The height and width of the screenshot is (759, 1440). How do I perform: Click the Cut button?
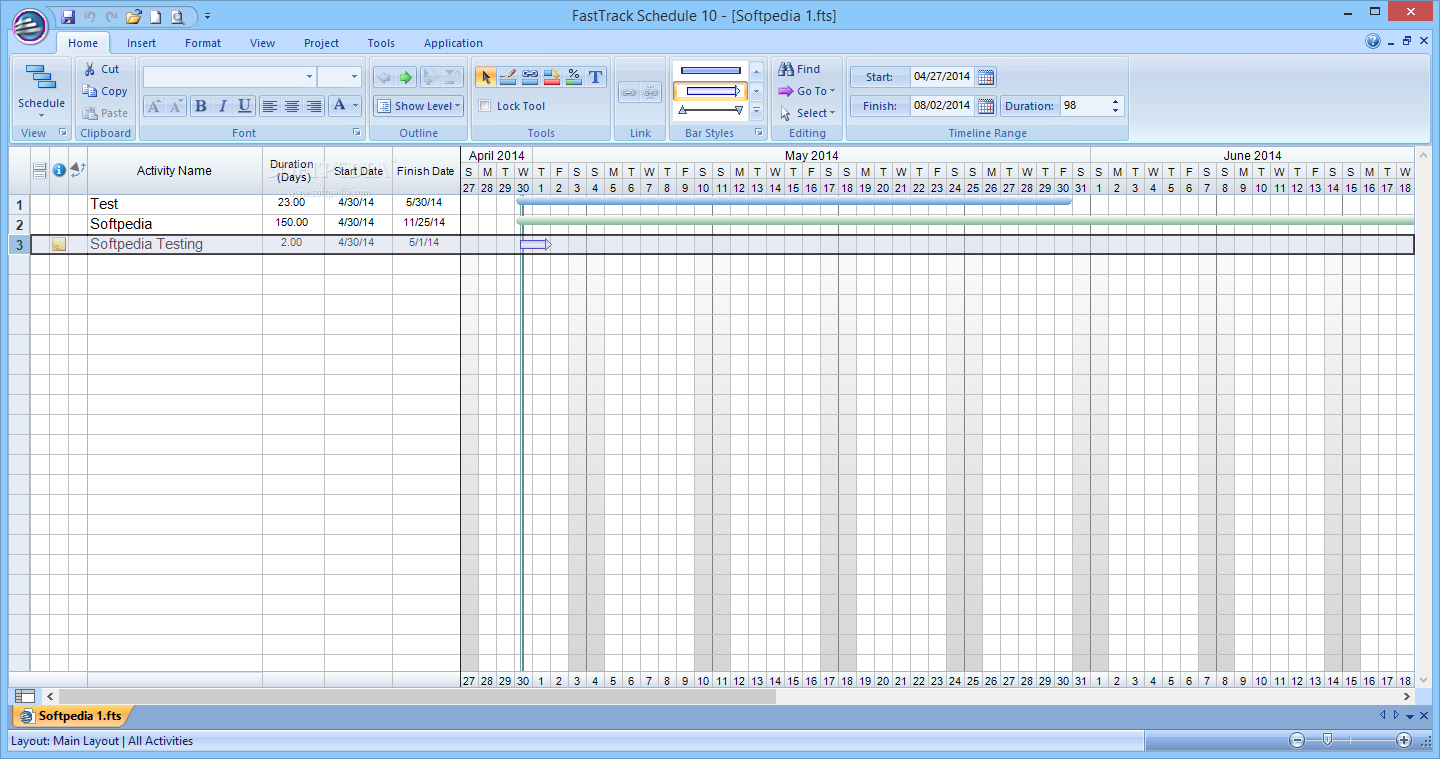101,69
